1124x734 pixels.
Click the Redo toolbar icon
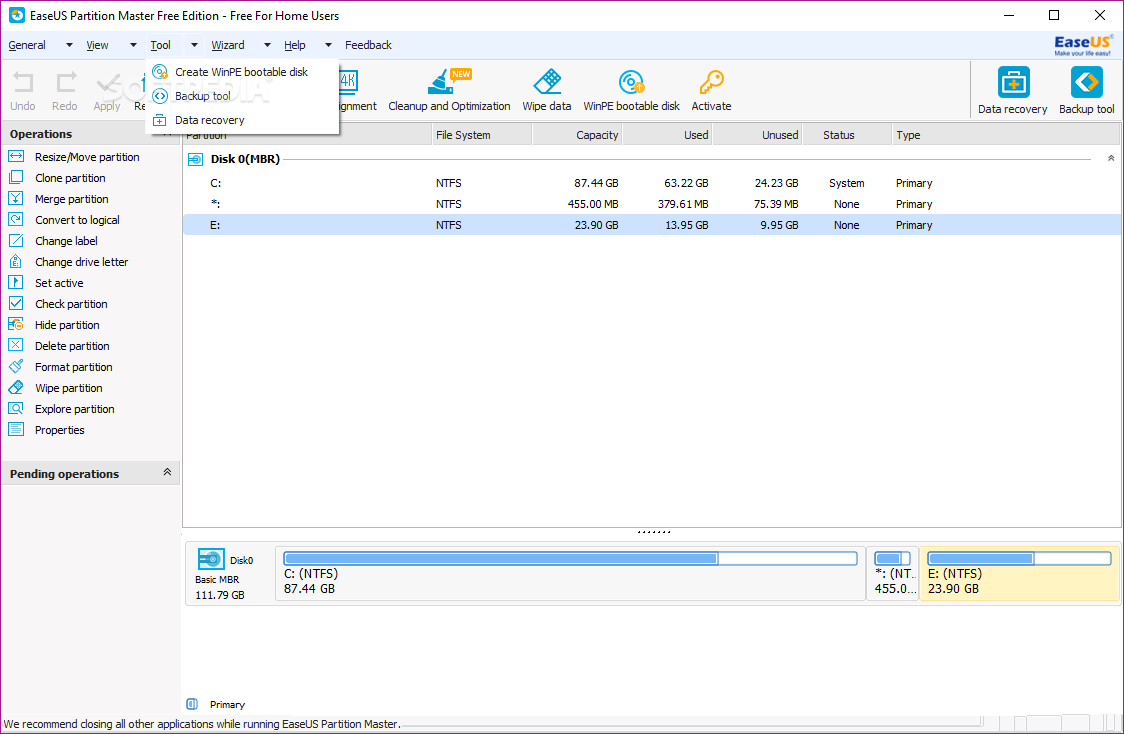[x=65, y=82]
